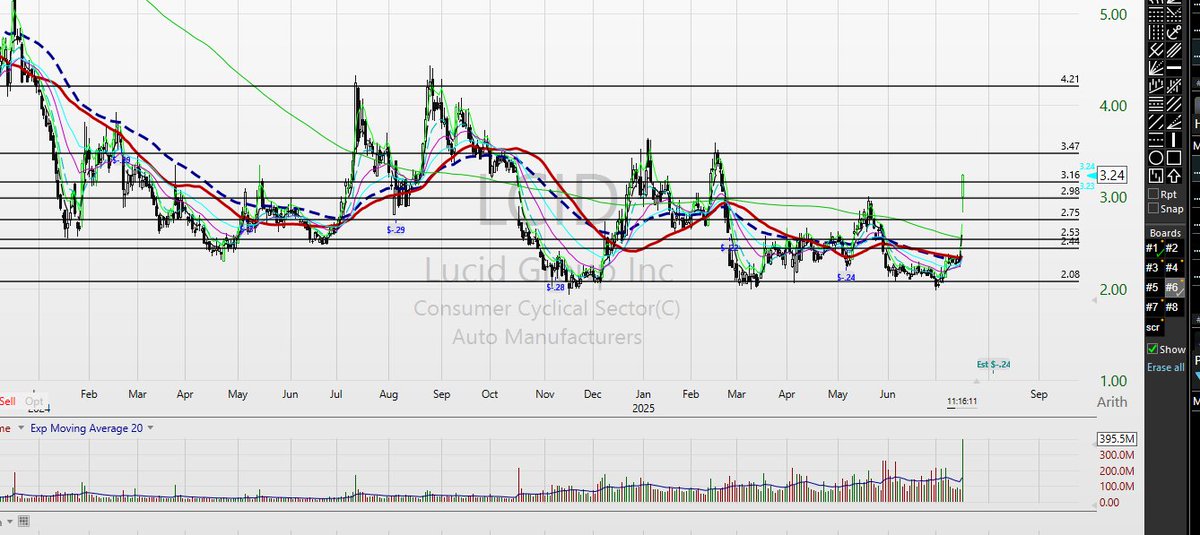Screen dimensions: 1200x535
Task: Enable the Snap checkbox
Action: (1153, 209)
